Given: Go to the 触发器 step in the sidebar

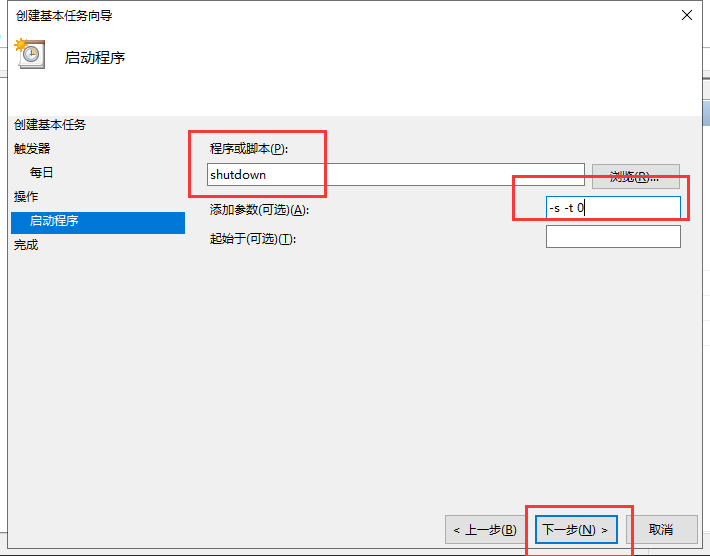Looking at the screenshot, I should [x=32, y=149].
